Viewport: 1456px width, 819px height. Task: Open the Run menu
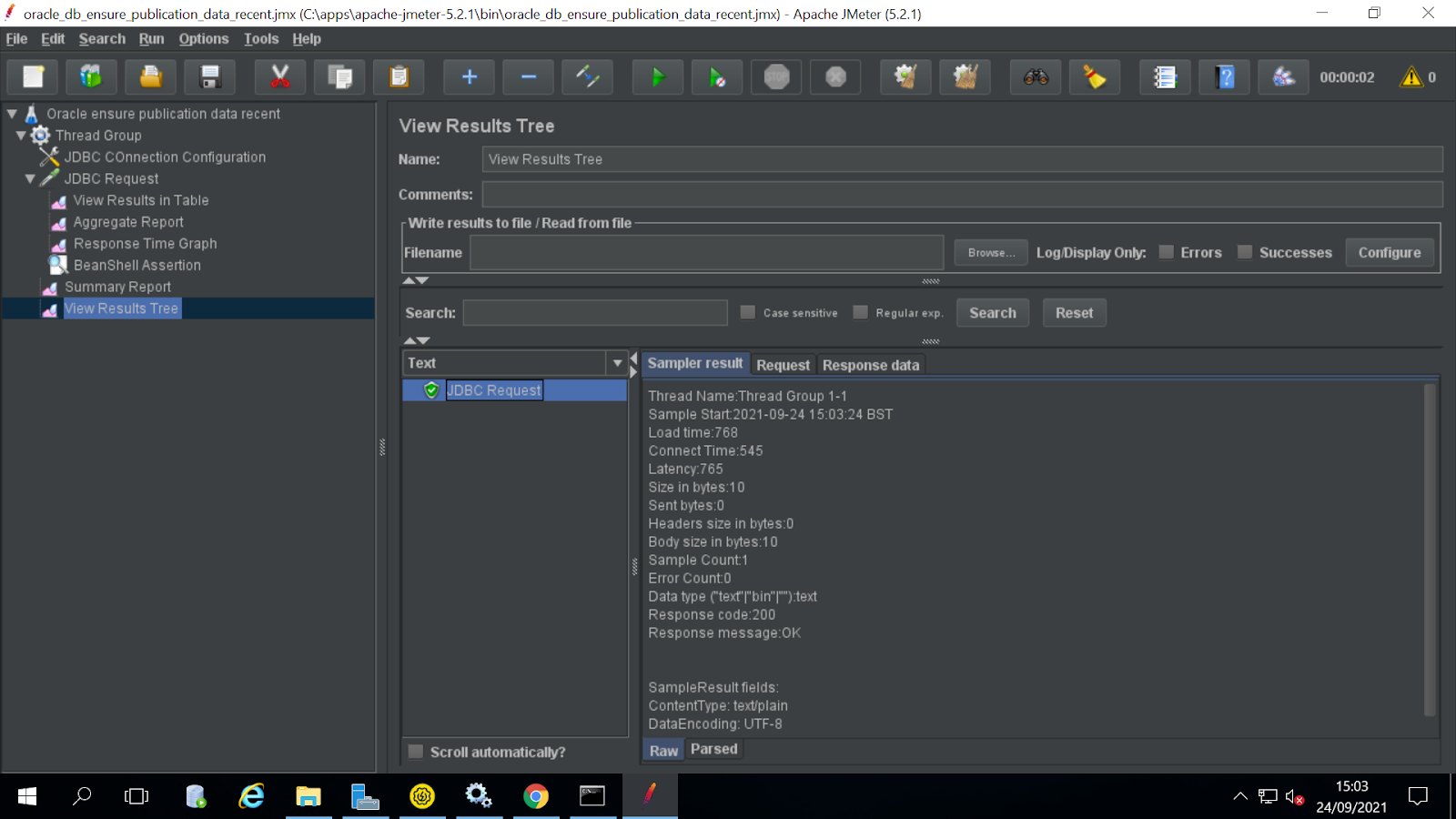pyautogui.click(x=151, y=39)
